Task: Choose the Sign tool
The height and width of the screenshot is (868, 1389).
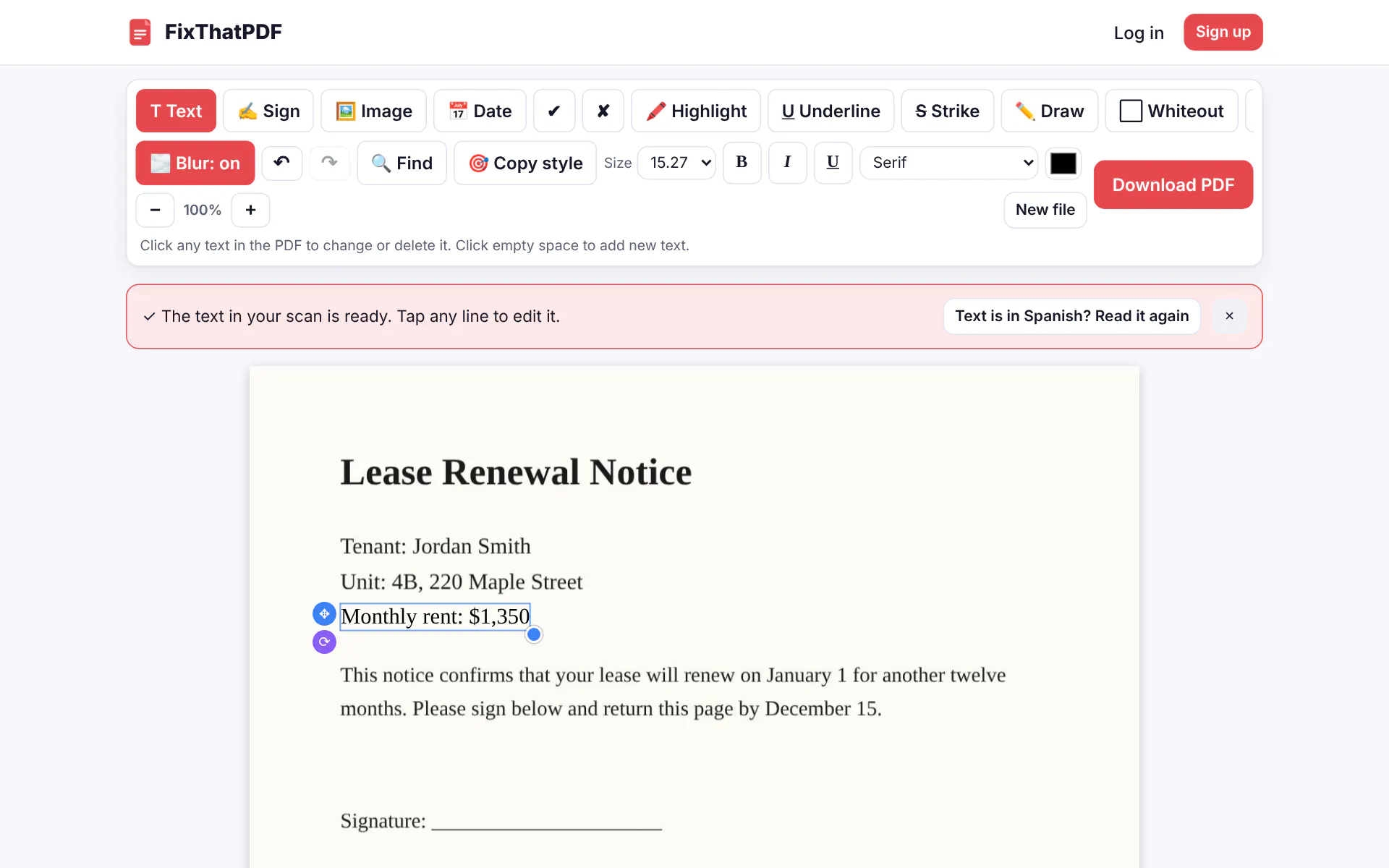Action: pyautogui.click(x=268, y=111)
